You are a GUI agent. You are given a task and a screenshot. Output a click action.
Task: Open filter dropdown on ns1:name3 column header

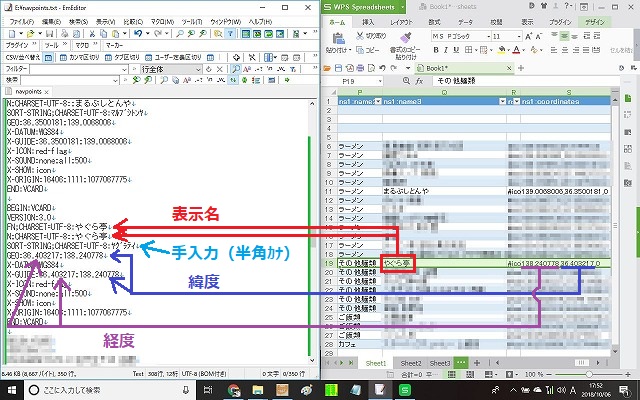503,101
